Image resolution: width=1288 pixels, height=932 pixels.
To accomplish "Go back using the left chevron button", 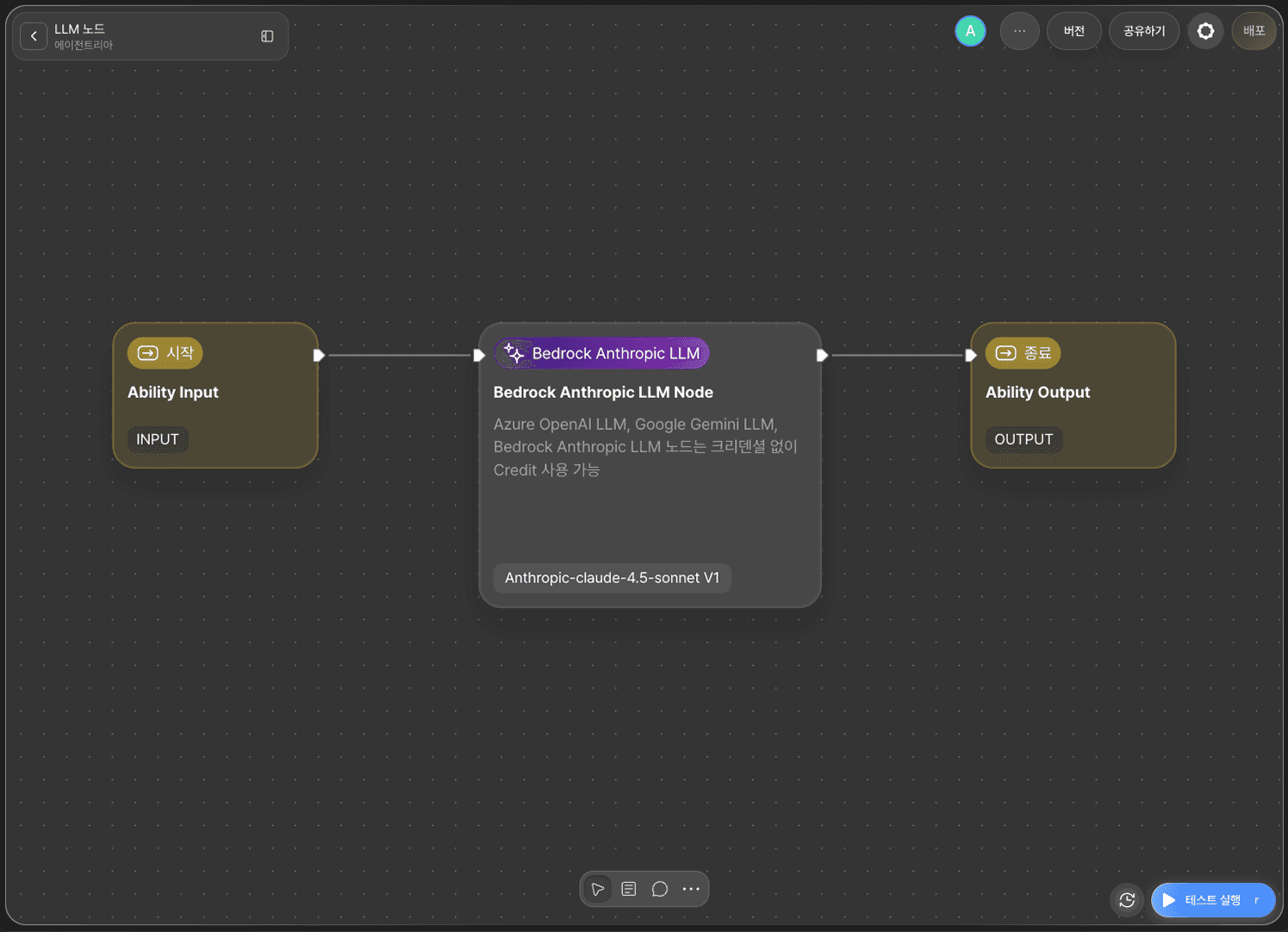I will [34, 36].
